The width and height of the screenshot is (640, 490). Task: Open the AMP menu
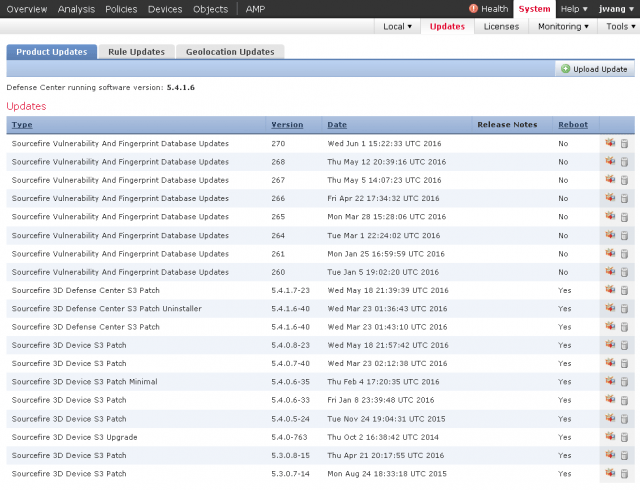coord(256,9)
